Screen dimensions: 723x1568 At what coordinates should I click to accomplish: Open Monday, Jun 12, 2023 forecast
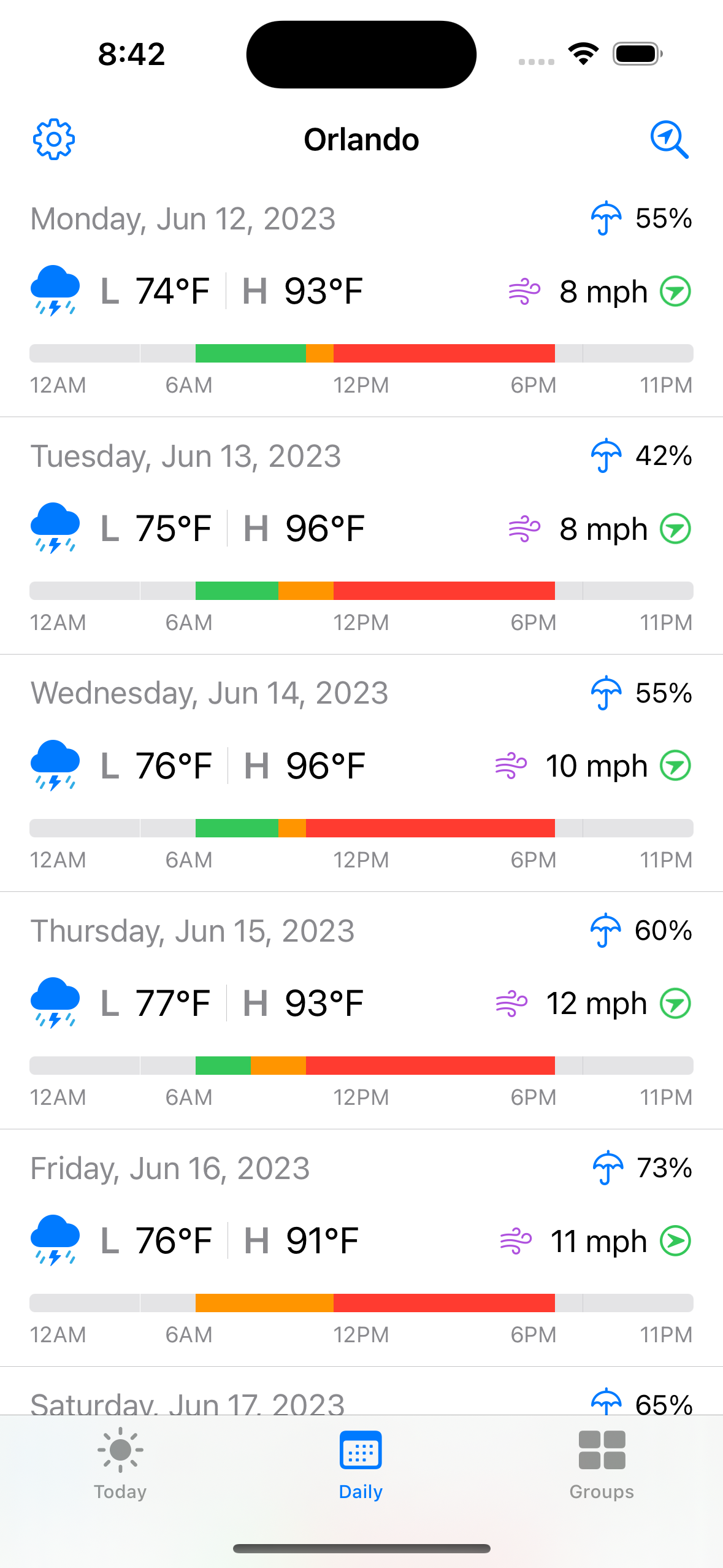click(x=183, y=219)
